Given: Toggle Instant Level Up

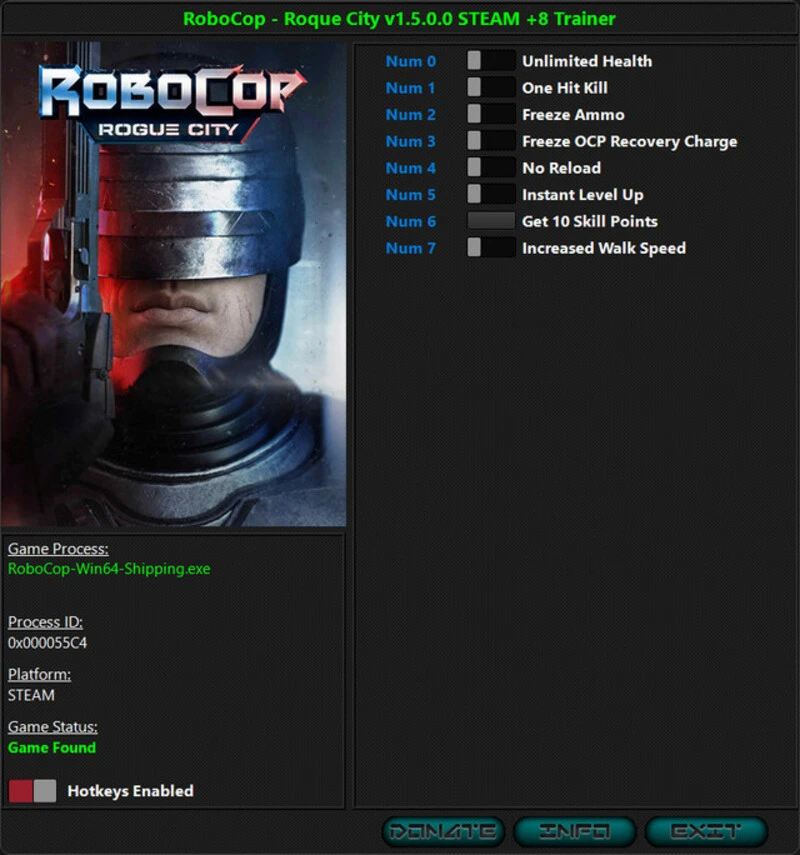Looking at the screenshot, I should 490,195.
